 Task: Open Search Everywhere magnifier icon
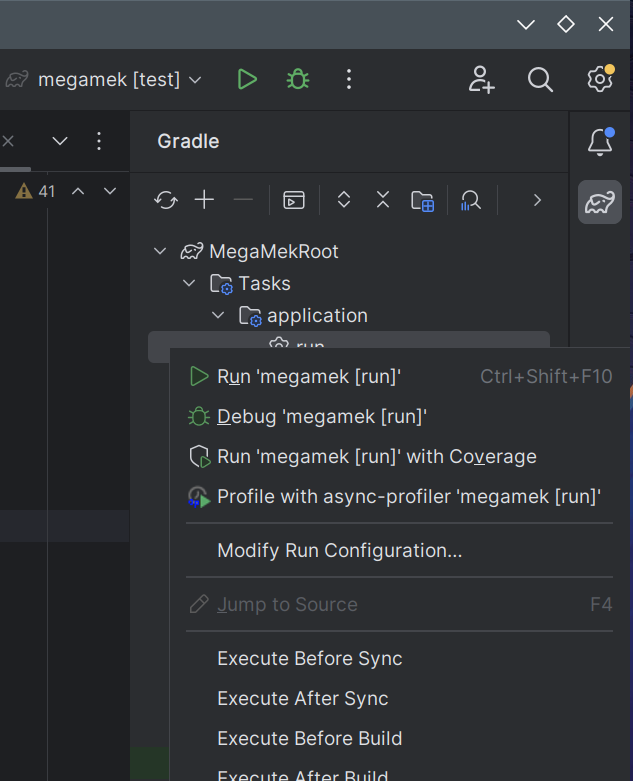(x=540, y=79)
